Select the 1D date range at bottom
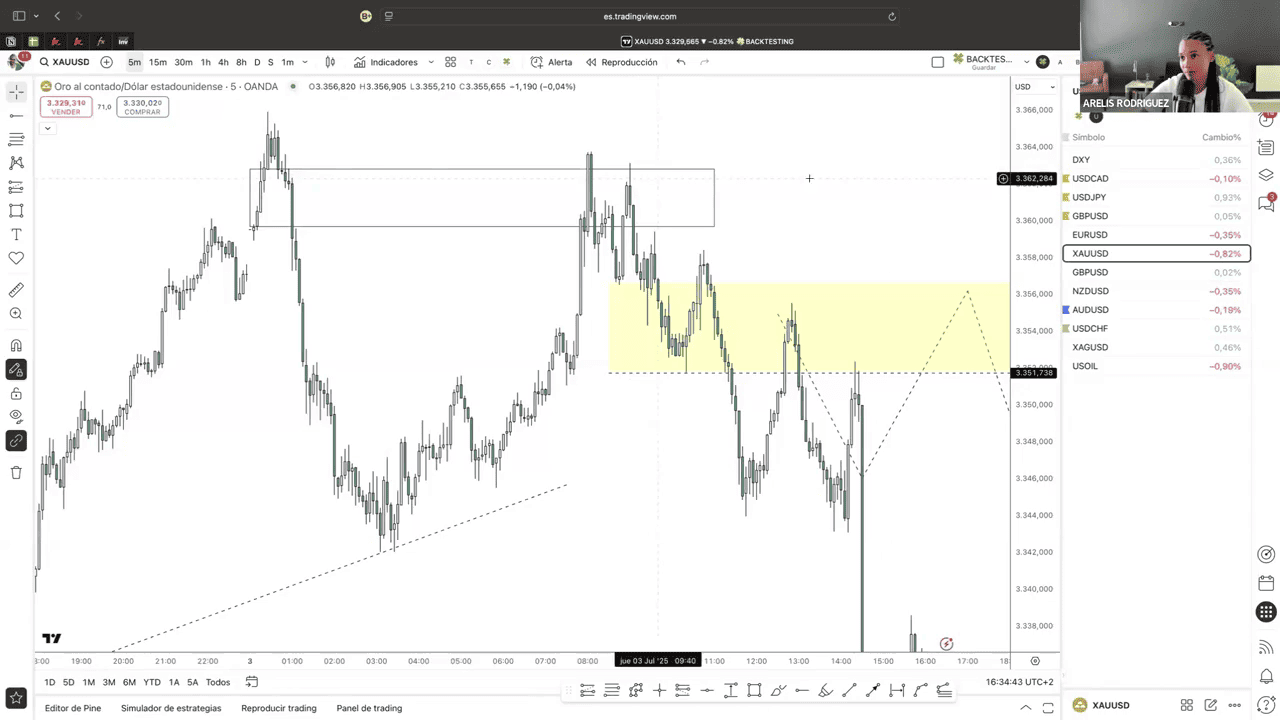 click(x=50, y=682)
